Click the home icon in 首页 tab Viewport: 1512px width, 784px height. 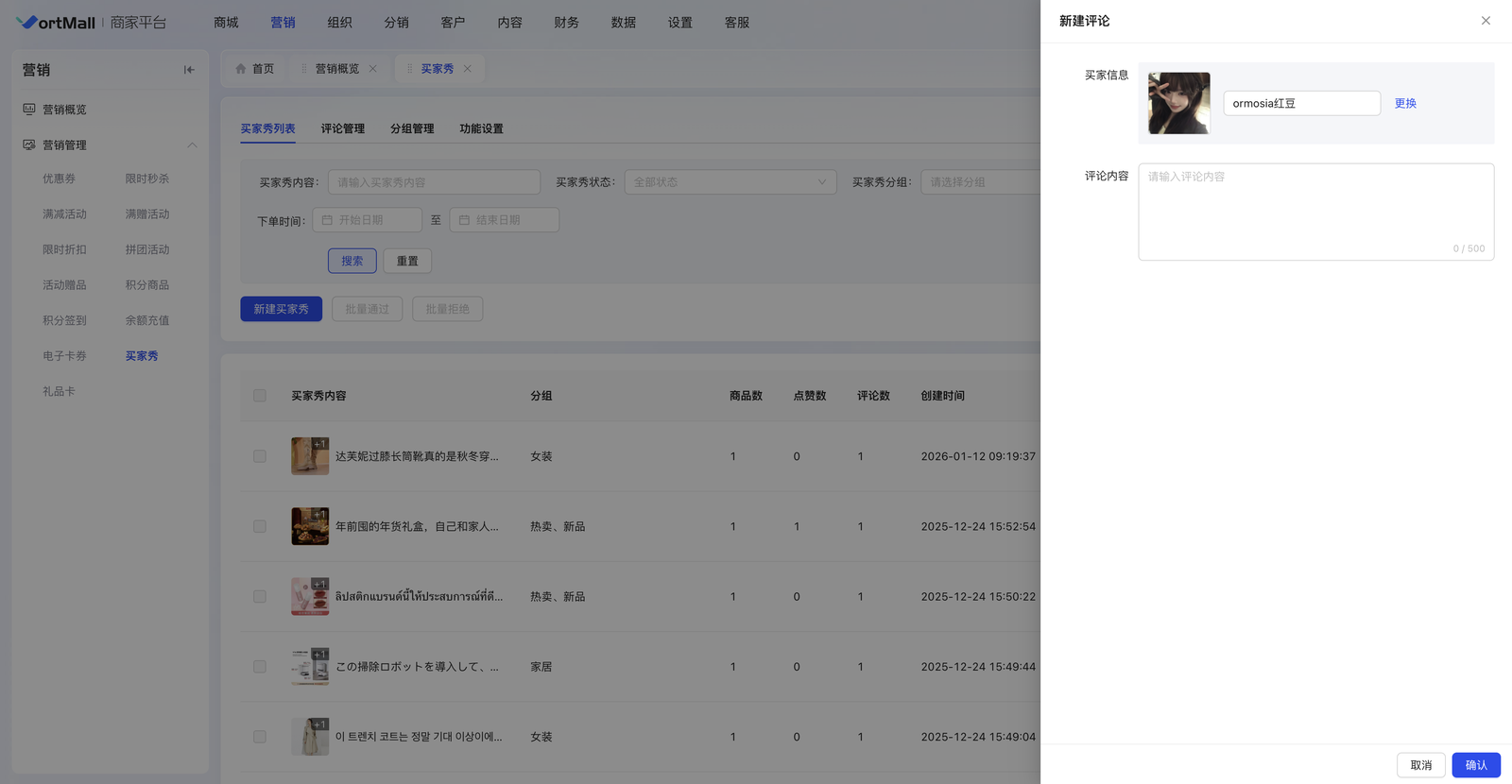[x=241, y=69]
